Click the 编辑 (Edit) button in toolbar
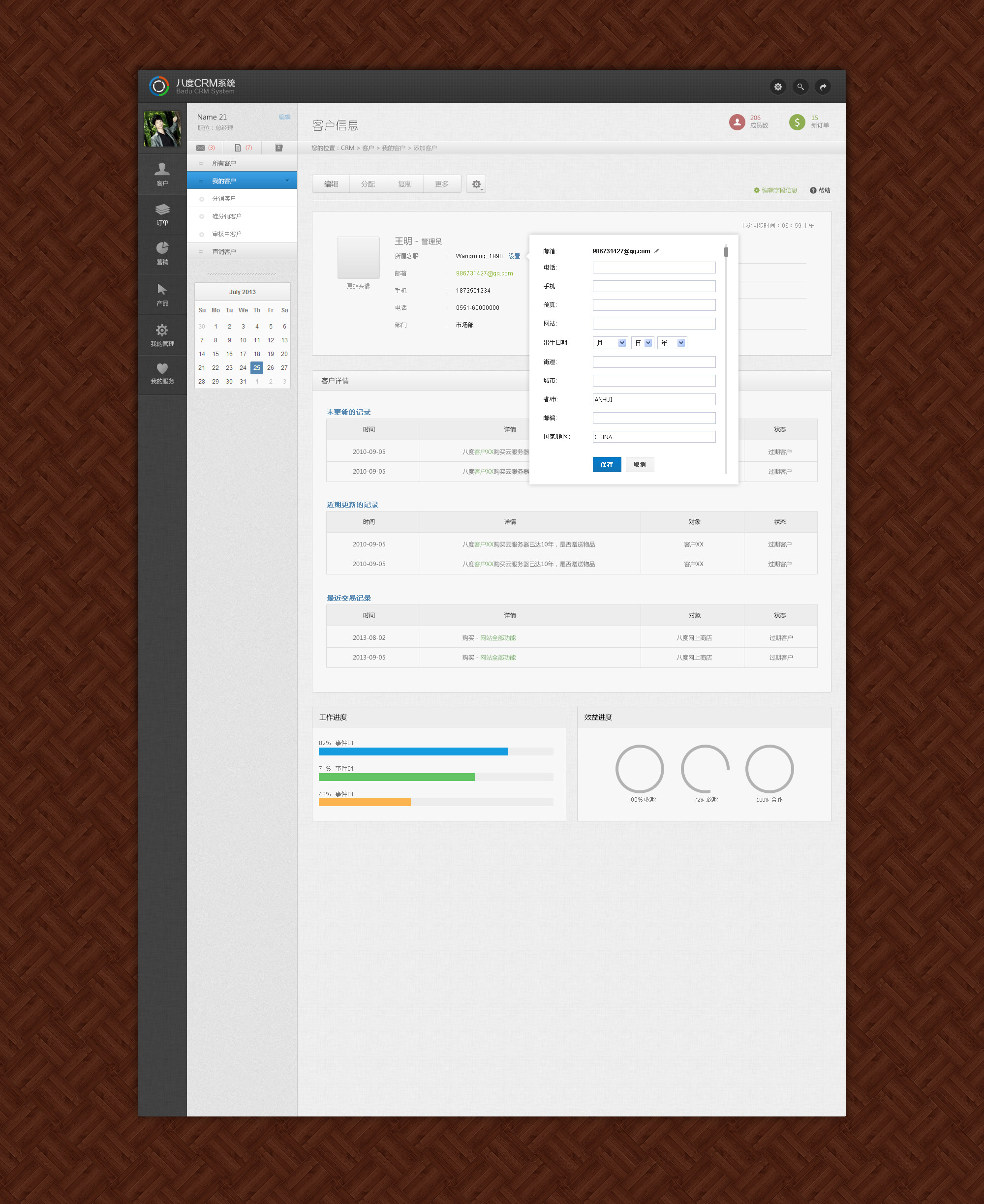 coord(336,184)
